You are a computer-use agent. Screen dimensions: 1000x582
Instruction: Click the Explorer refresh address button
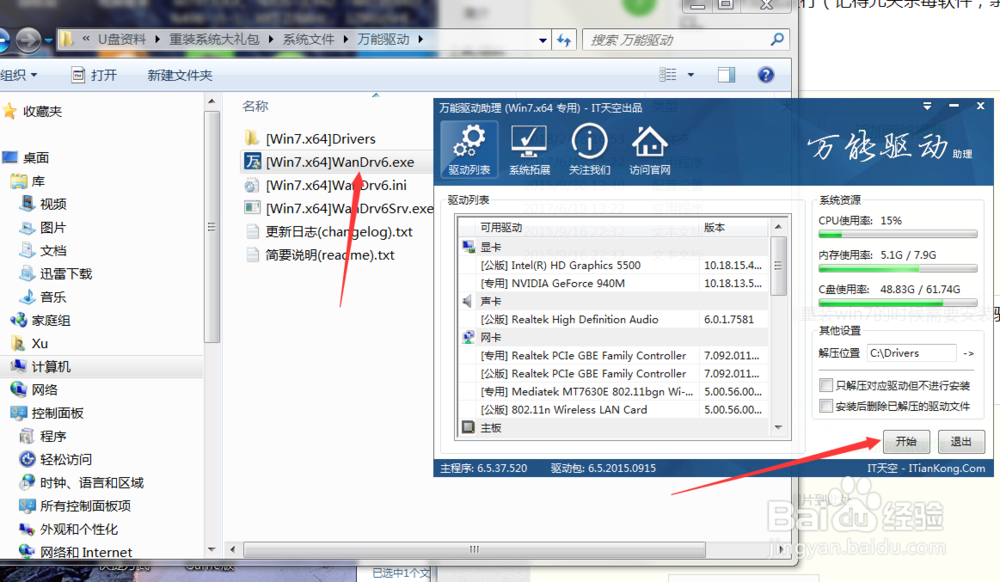pos(564,40)
